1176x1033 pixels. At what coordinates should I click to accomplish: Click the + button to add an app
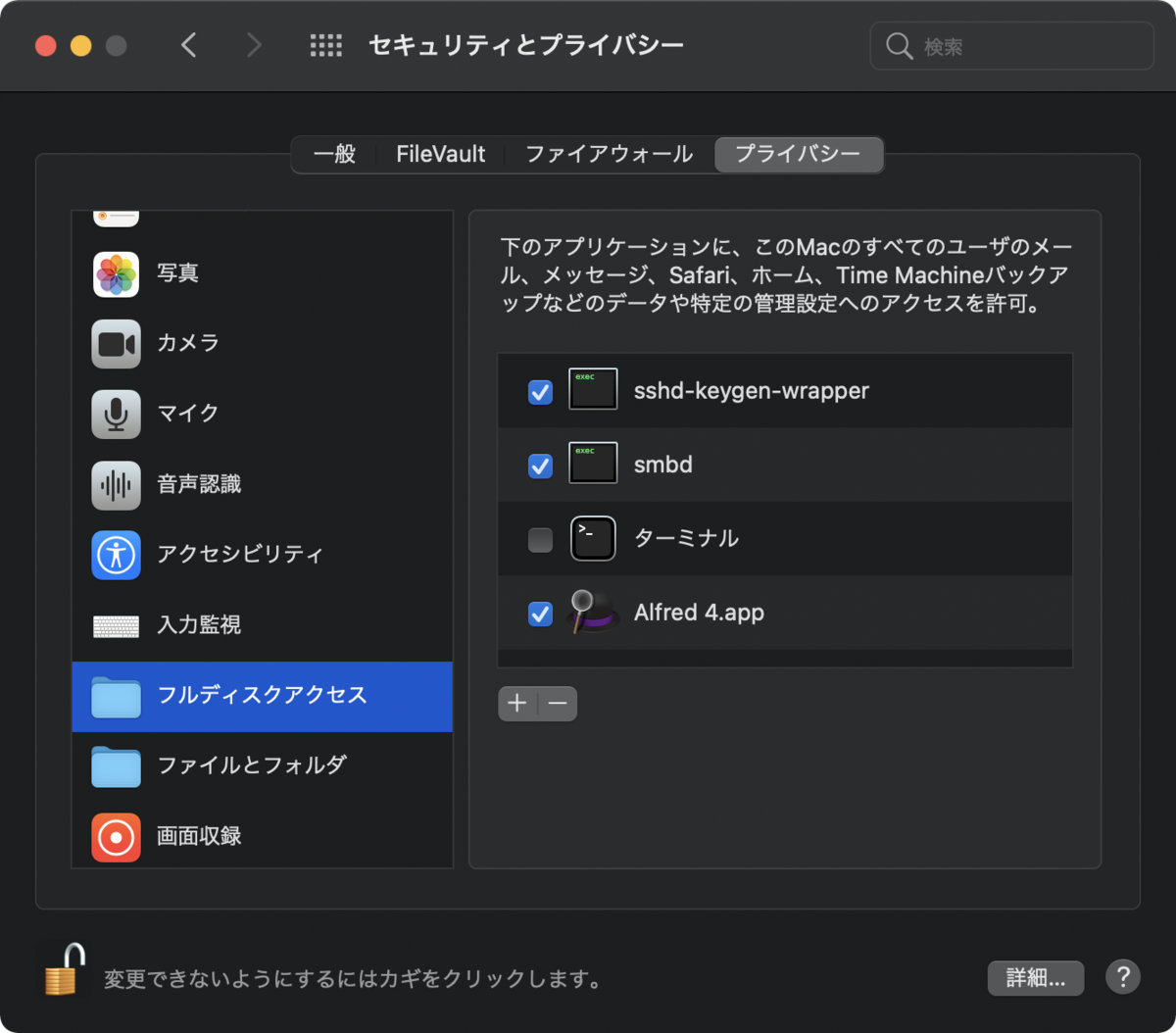[516, 704]
